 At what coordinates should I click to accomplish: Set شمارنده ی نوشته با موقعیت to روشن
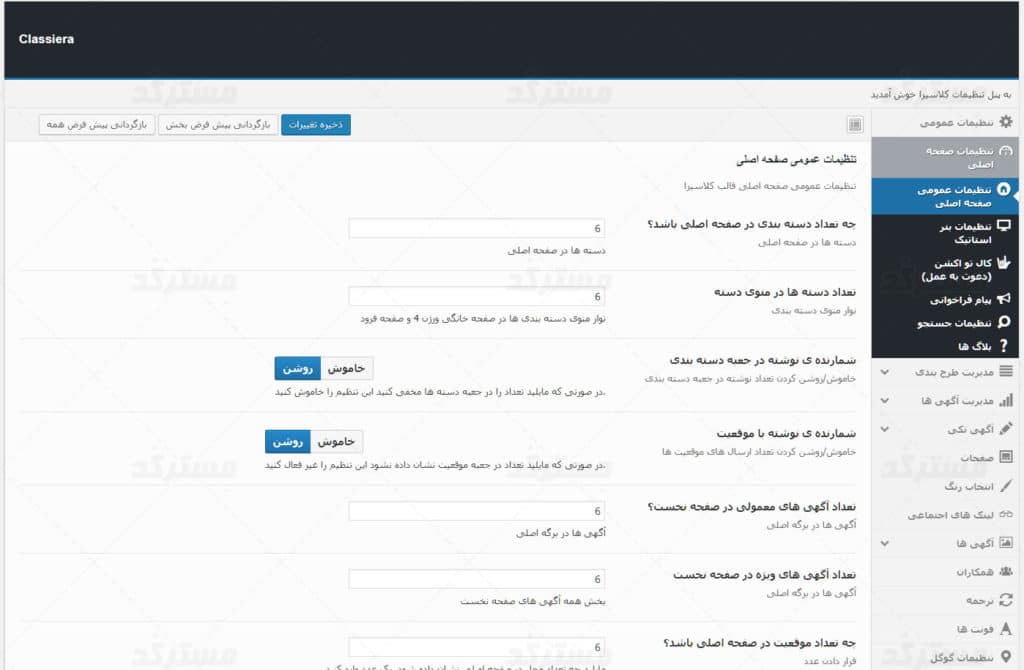[288, 441]
